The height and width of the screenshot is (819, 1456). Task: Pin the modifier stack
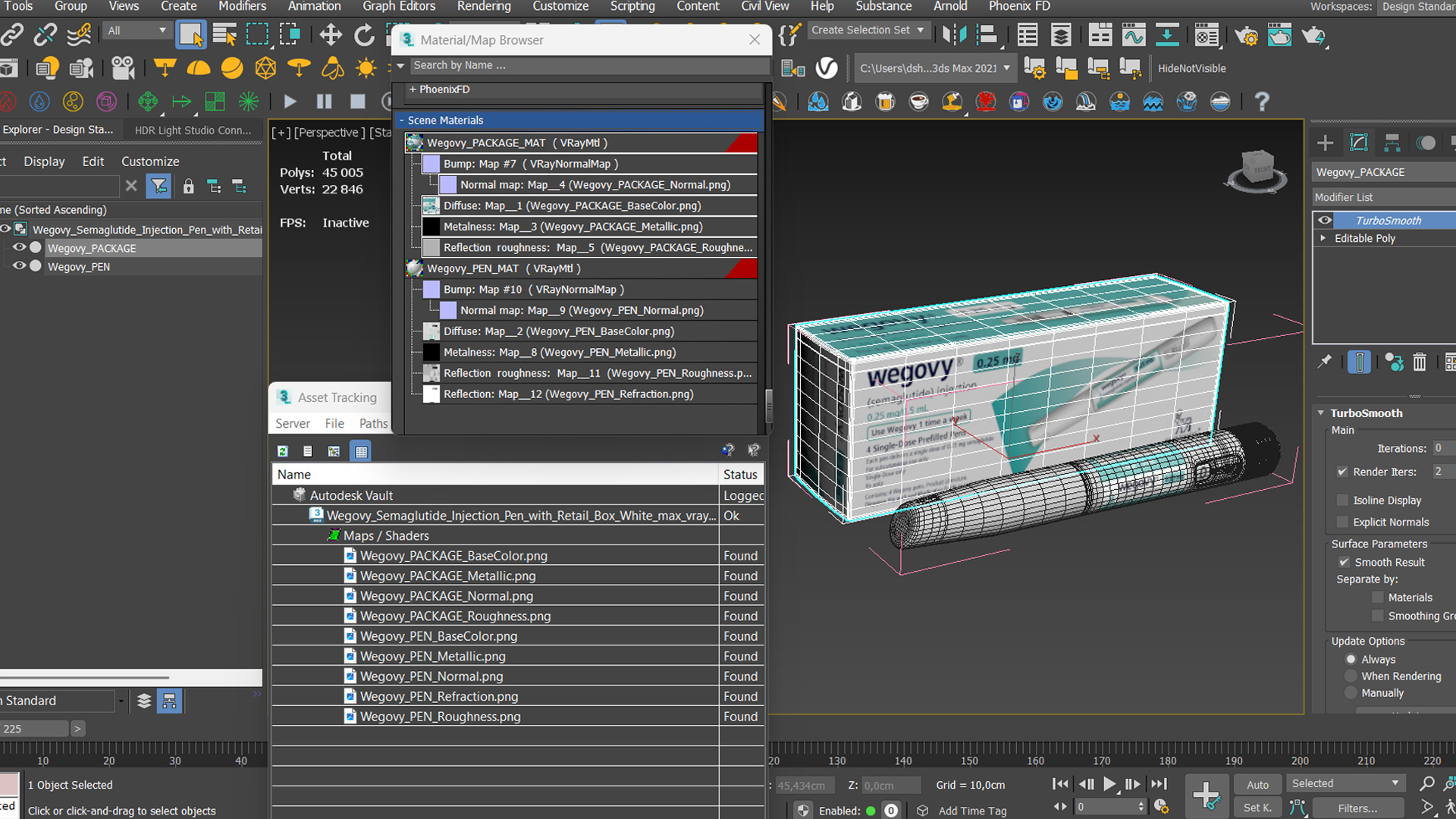click(1325, 362)
